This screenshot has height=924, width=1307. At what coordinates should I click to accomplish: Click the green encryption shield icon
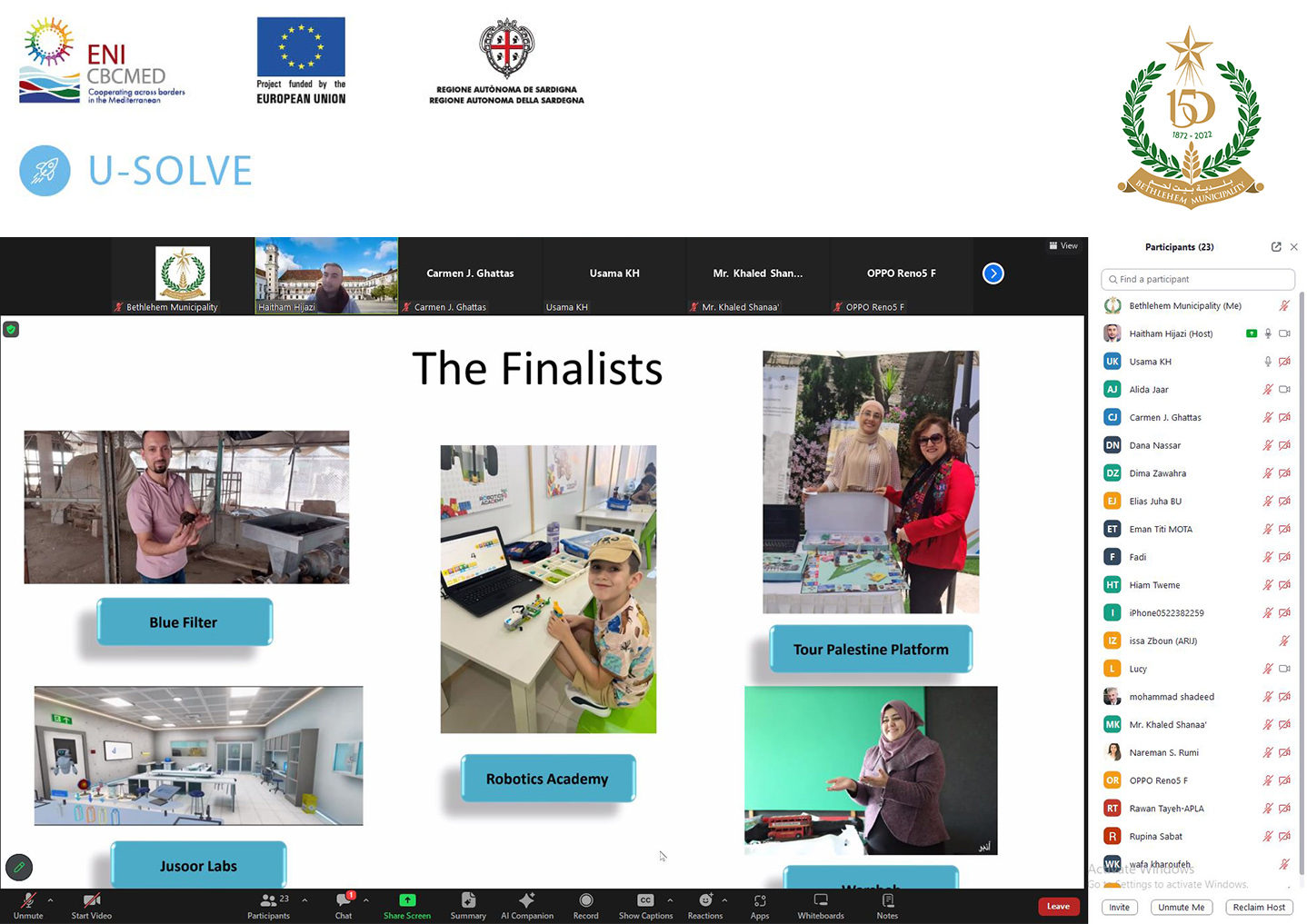pos(11,330)
